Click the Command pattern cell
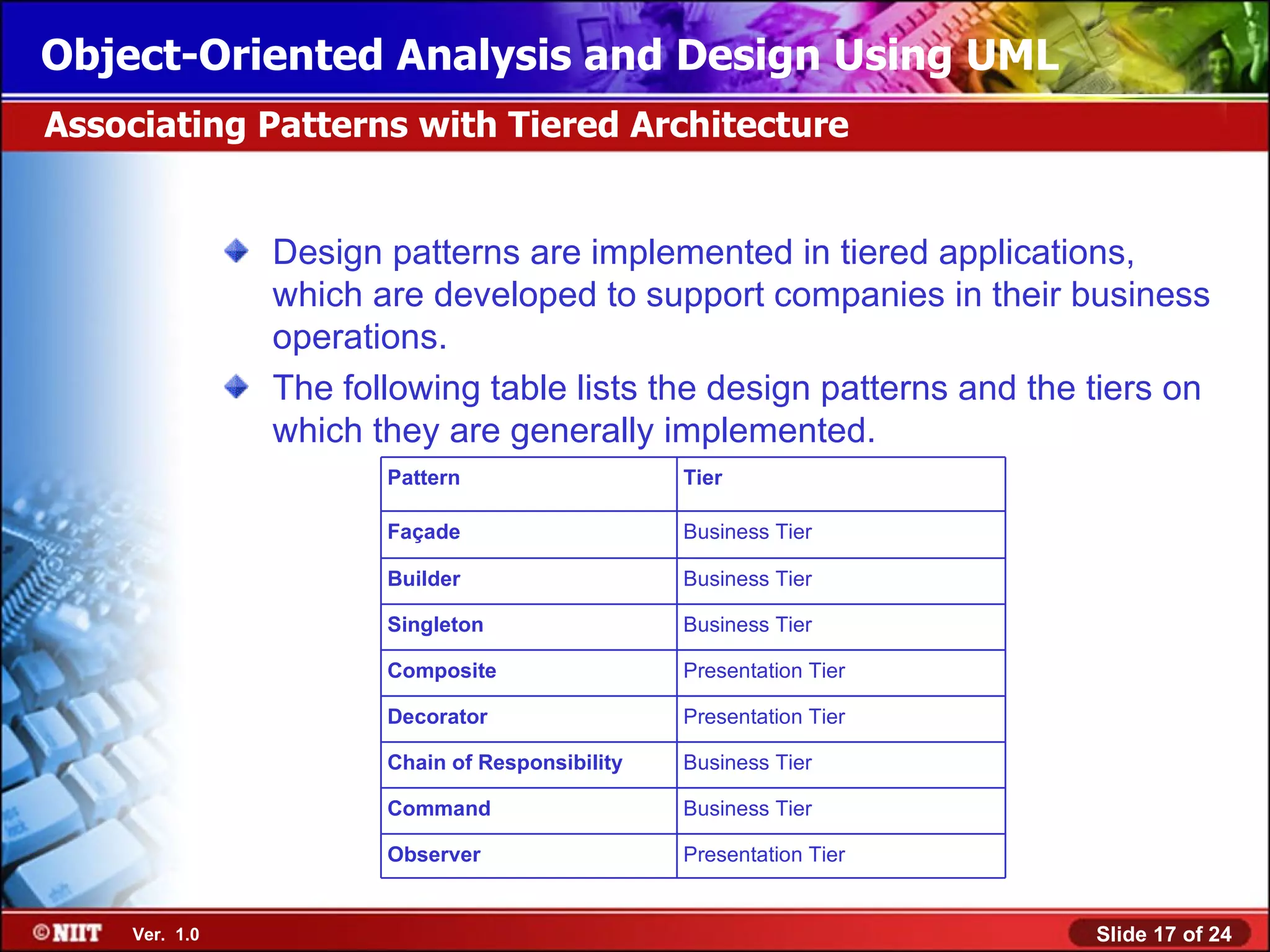 [438, 808]
